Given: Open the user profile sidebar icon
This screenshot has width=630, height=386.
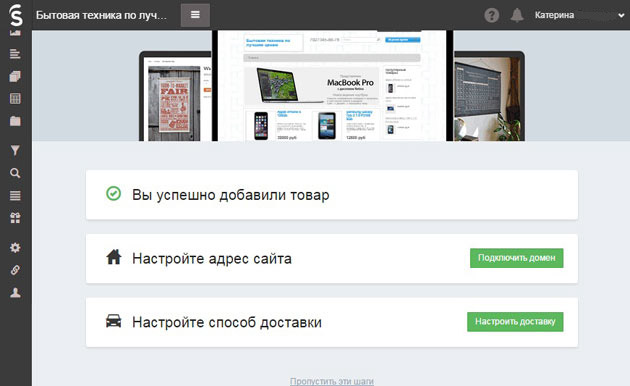Looking at the screenshot, I should click(15, 292).
